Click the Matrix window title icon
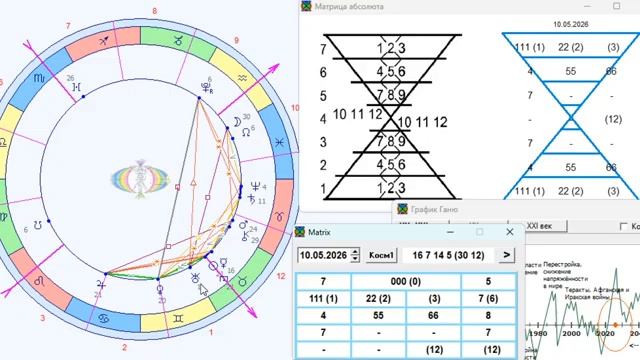The width and height of the screenshot is (640, 360). click(300, 232)
